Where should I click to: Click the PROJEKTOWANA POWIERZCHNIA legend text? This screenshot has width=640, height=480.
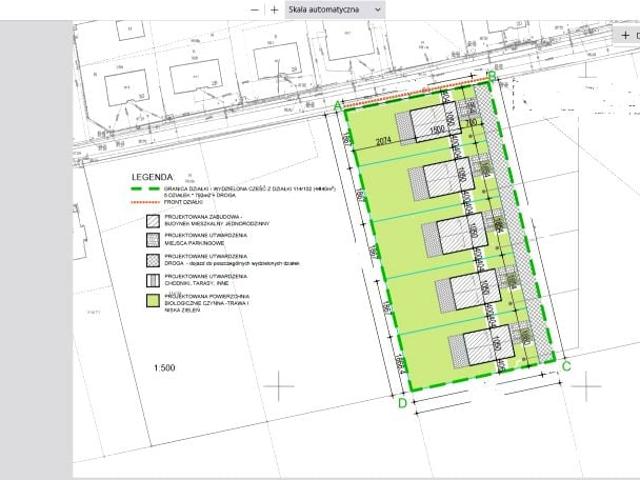click(x=207, y=296)
